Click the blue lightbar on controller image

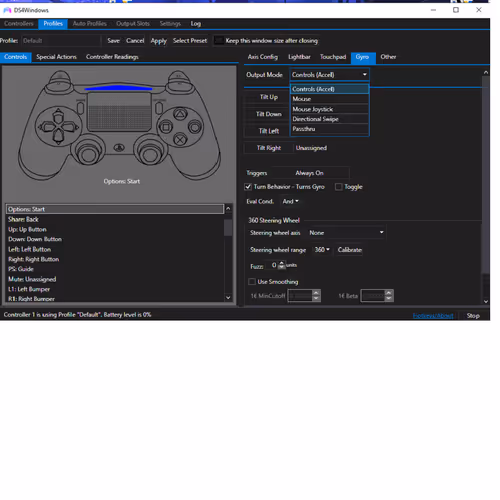118,88
